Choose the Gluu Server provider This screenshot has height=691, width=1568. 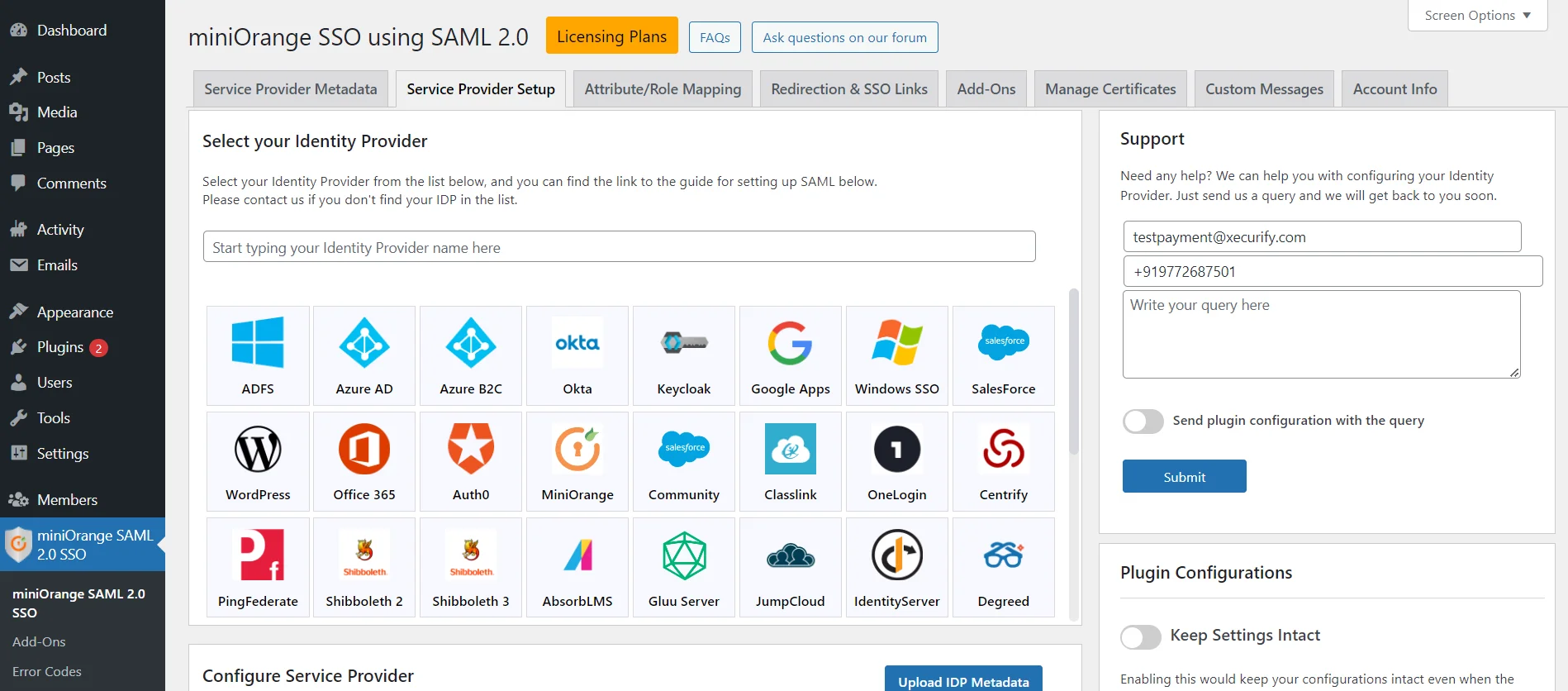pyautogui.click(x=684, y=567)
